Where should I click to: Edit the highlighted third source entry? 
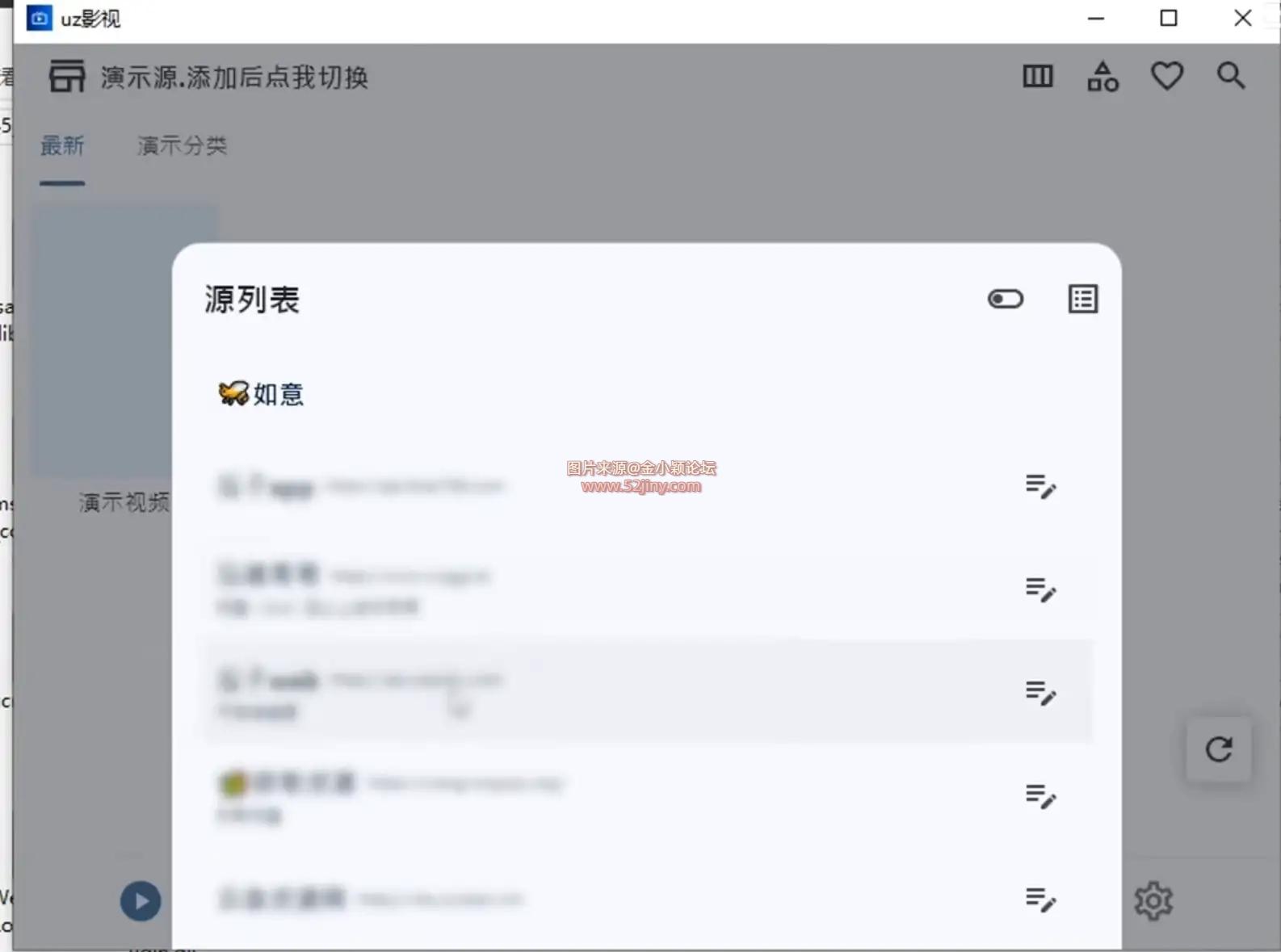coord(1041,693)
